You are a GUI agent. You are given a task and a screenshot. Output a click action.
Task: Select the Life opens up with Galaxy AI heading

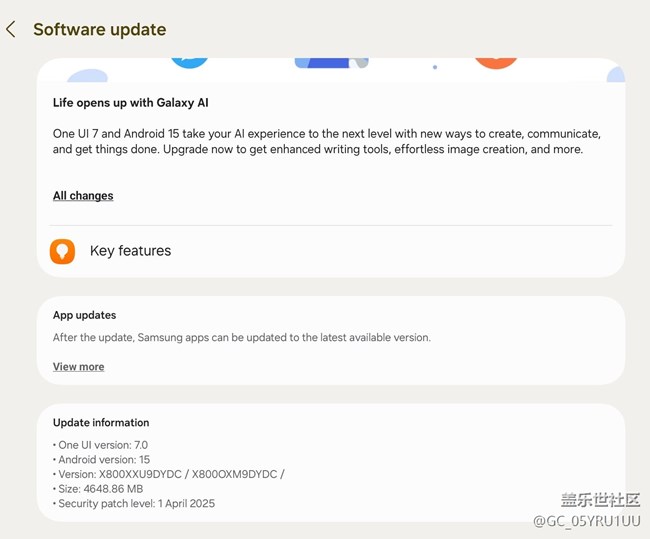[131, 102]
